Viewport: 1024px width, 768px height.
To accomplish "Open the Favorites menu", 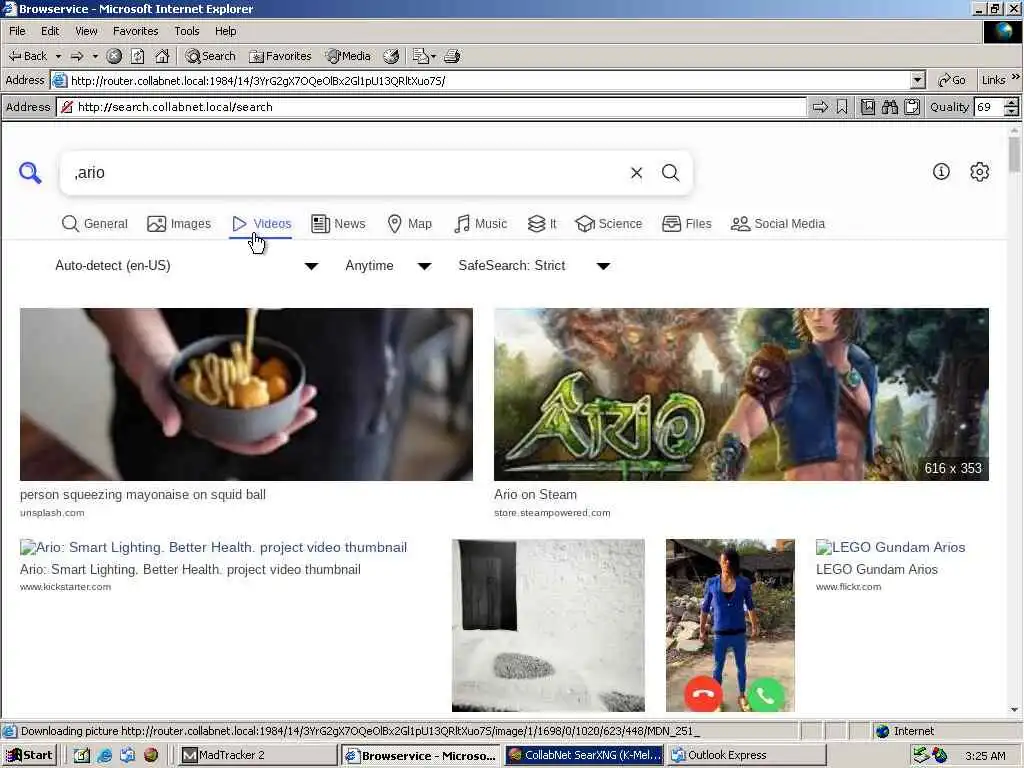I will [x=135, y=31].
